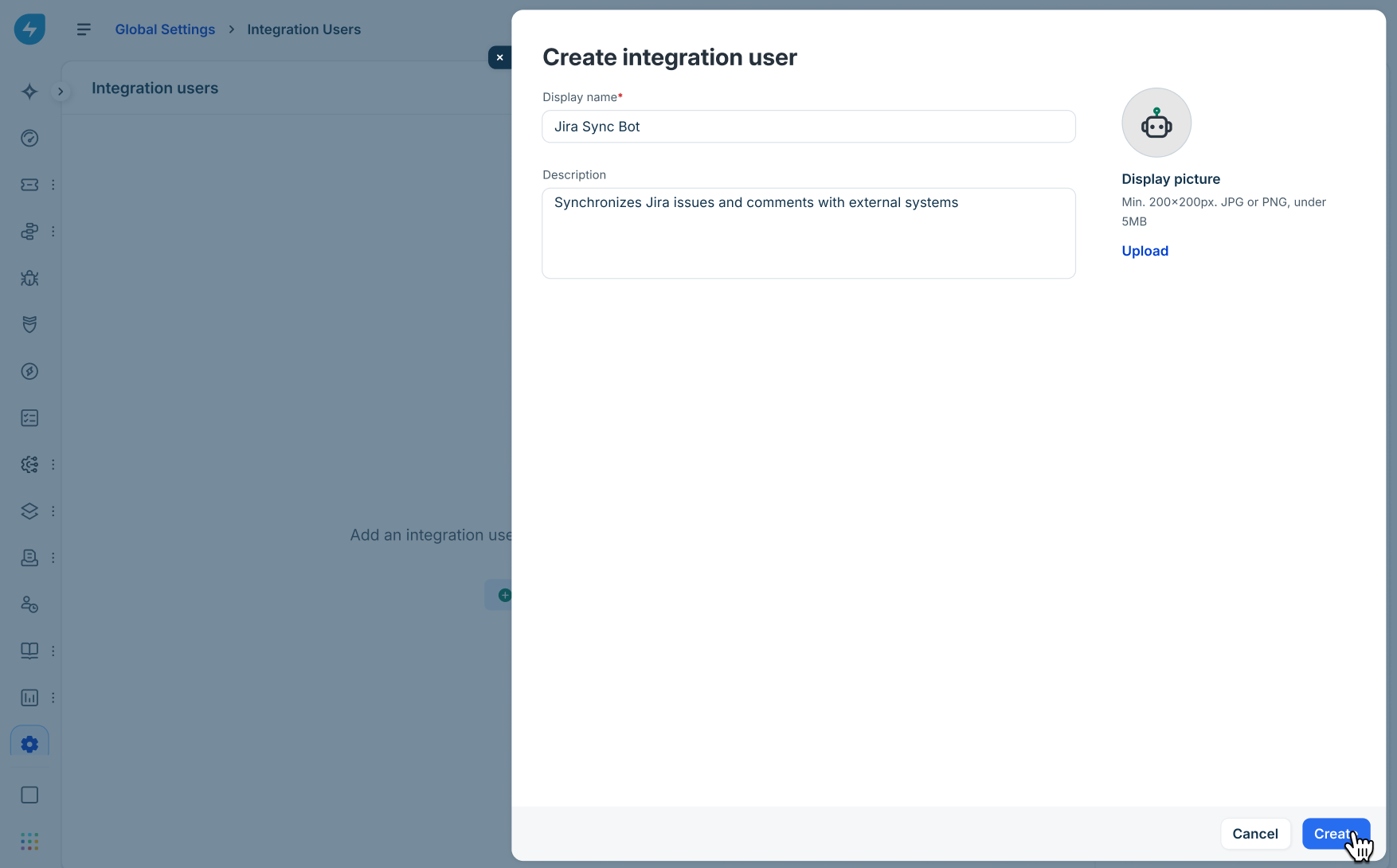Close the Create integration user panel
The width and height of the screenshot is (1397, 868).
coord(499,57)
